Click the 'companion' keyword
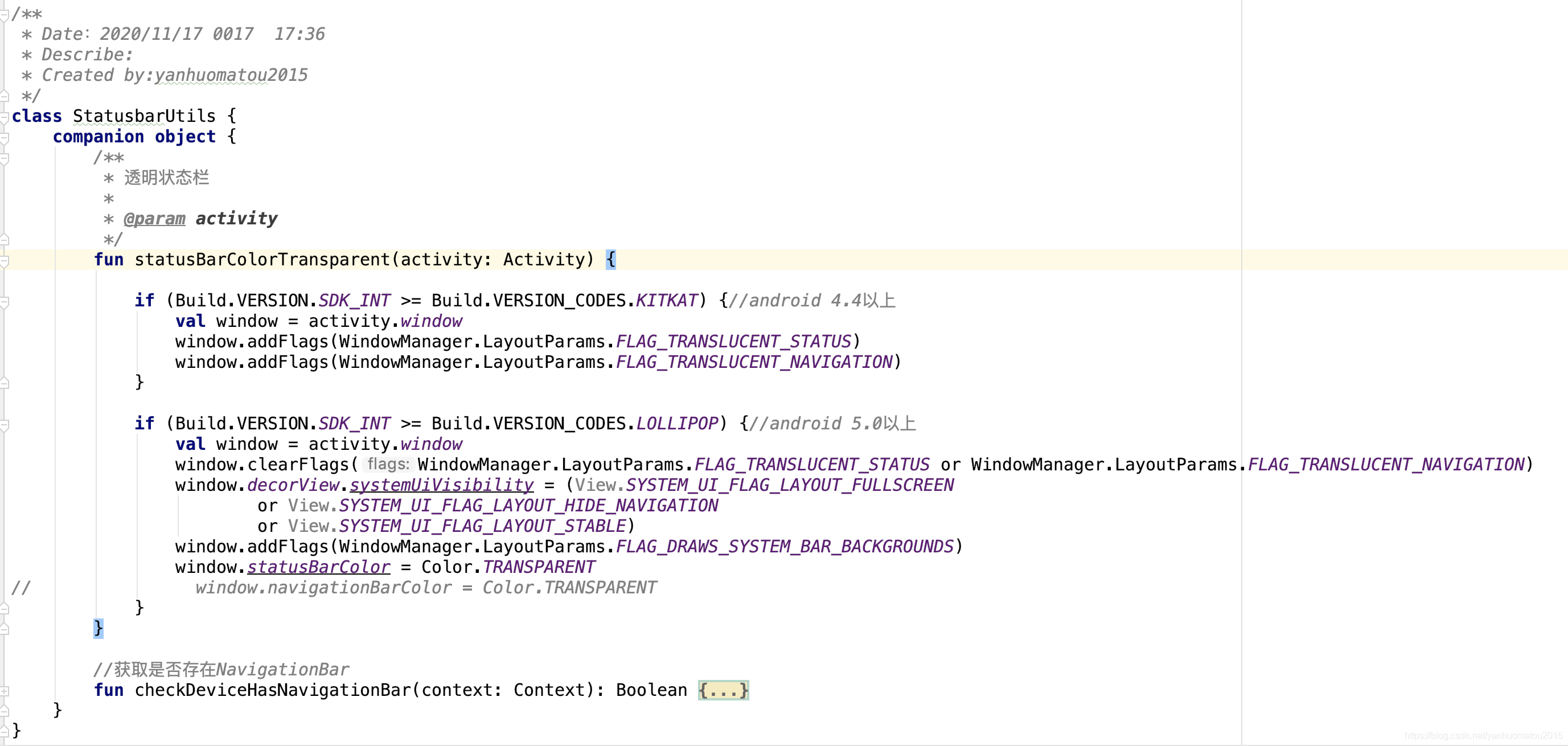This screenshot has height=746, width=1568. (x=98, y=137)
